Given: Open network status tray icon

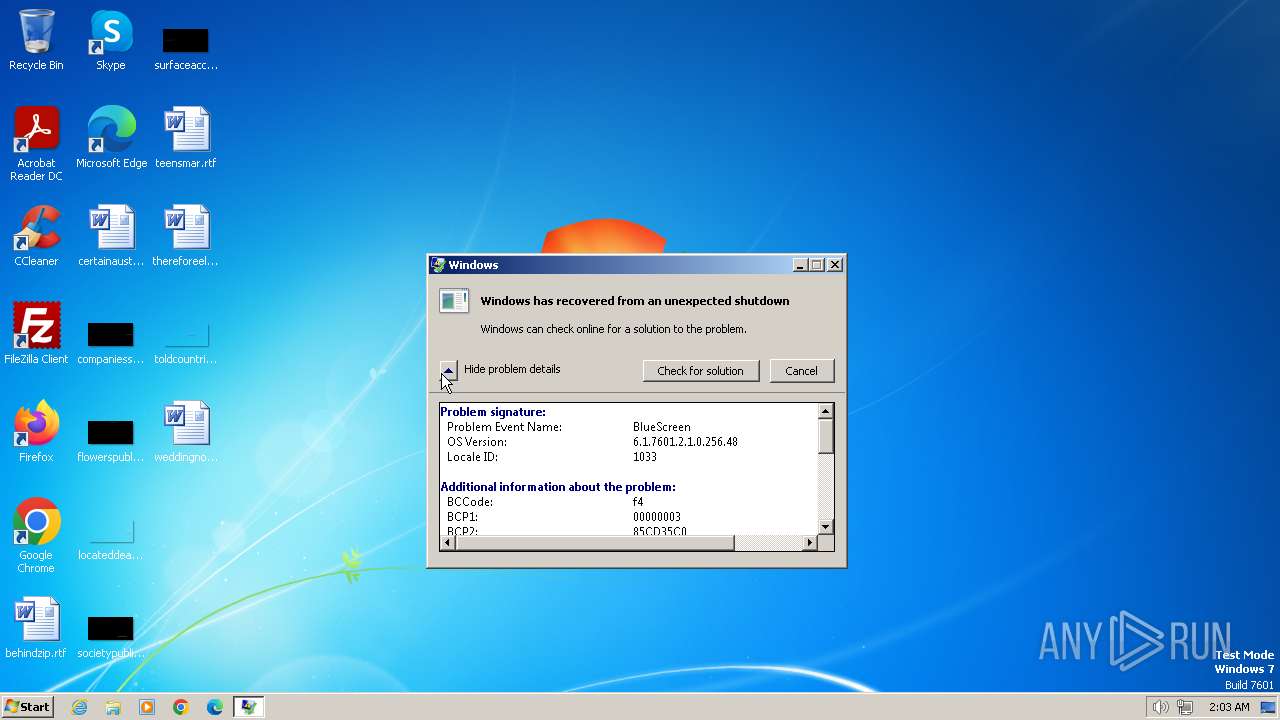Looking at the screenshot, I should [x=1185, y=707].
